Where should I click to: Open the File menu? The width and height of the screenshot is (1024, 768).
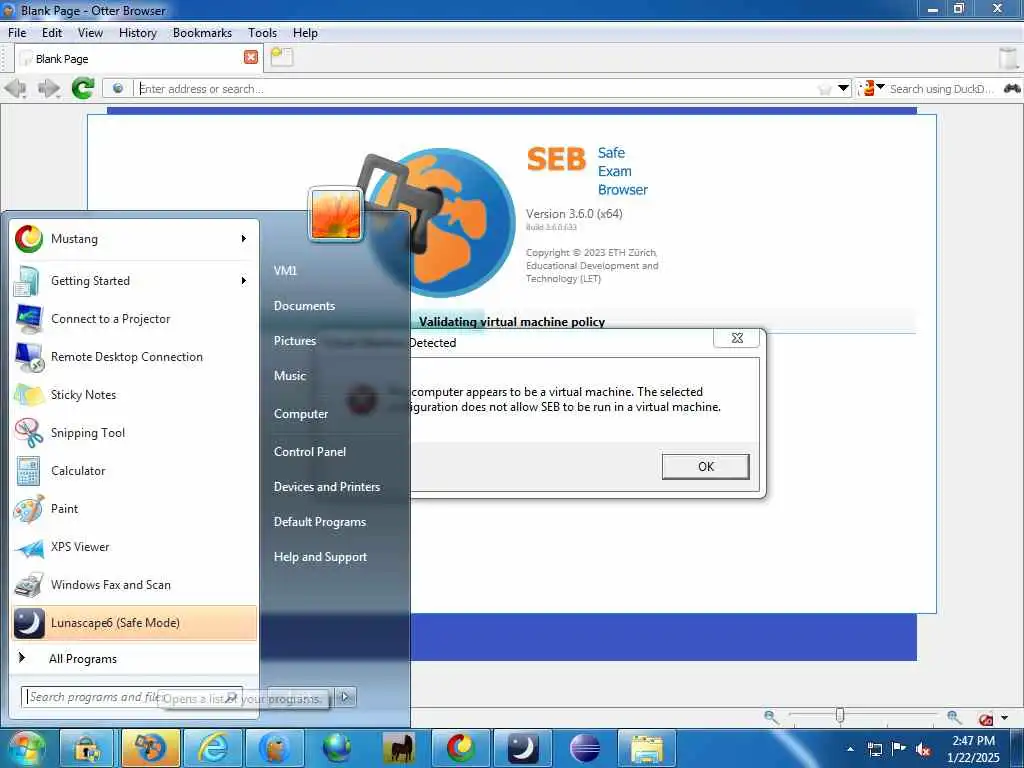(x=17, y=33)
